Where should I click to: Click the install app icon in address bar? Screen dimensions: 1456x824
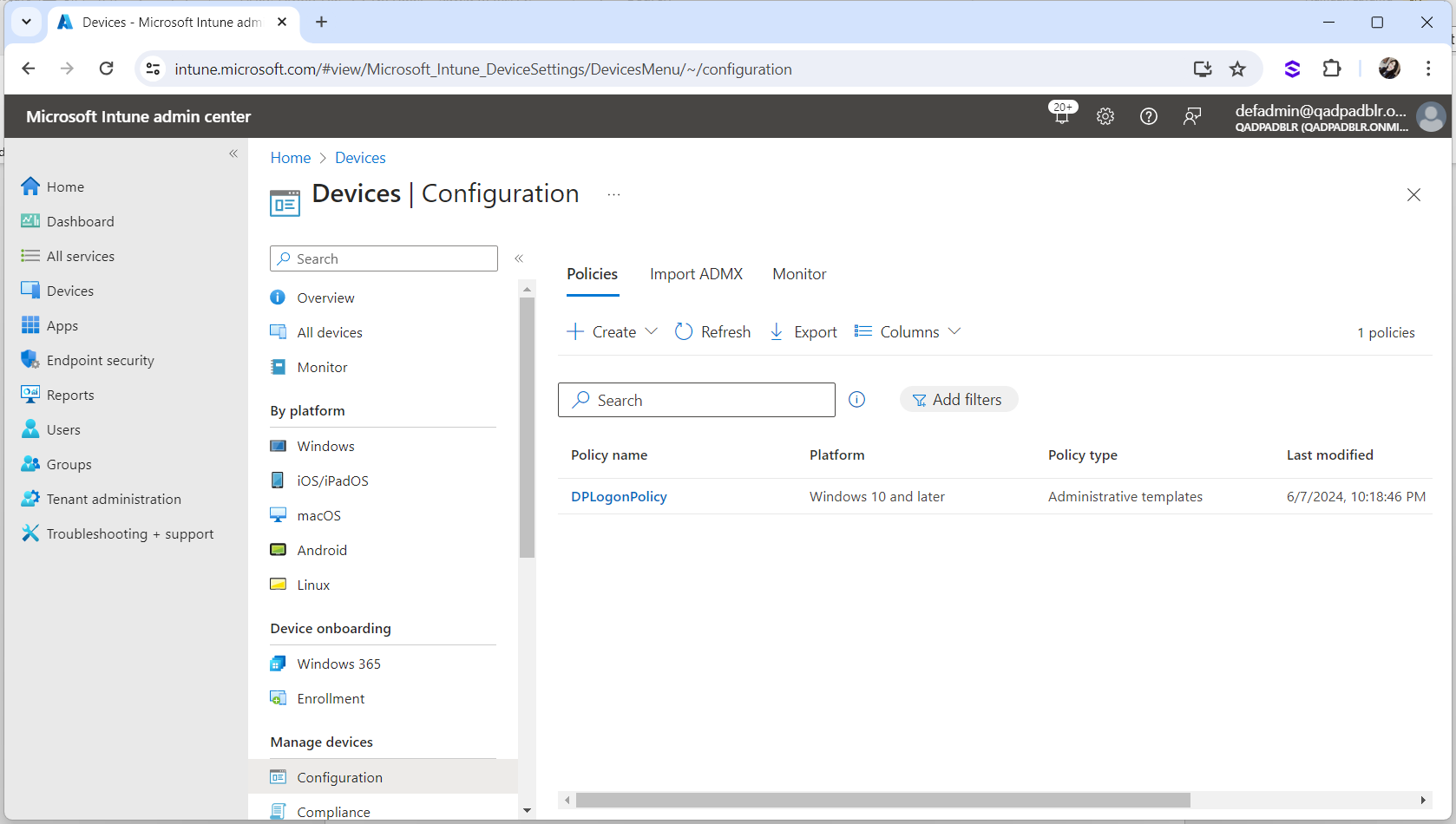pos(1203,69)
